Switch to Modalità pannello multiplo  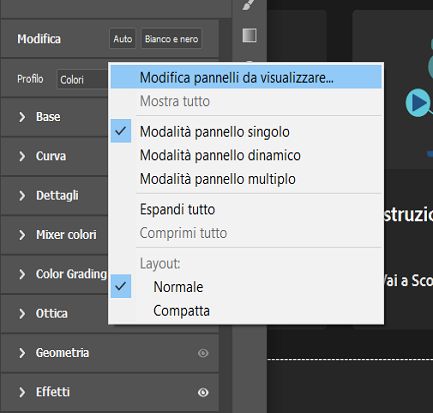(x=246, y=179)
